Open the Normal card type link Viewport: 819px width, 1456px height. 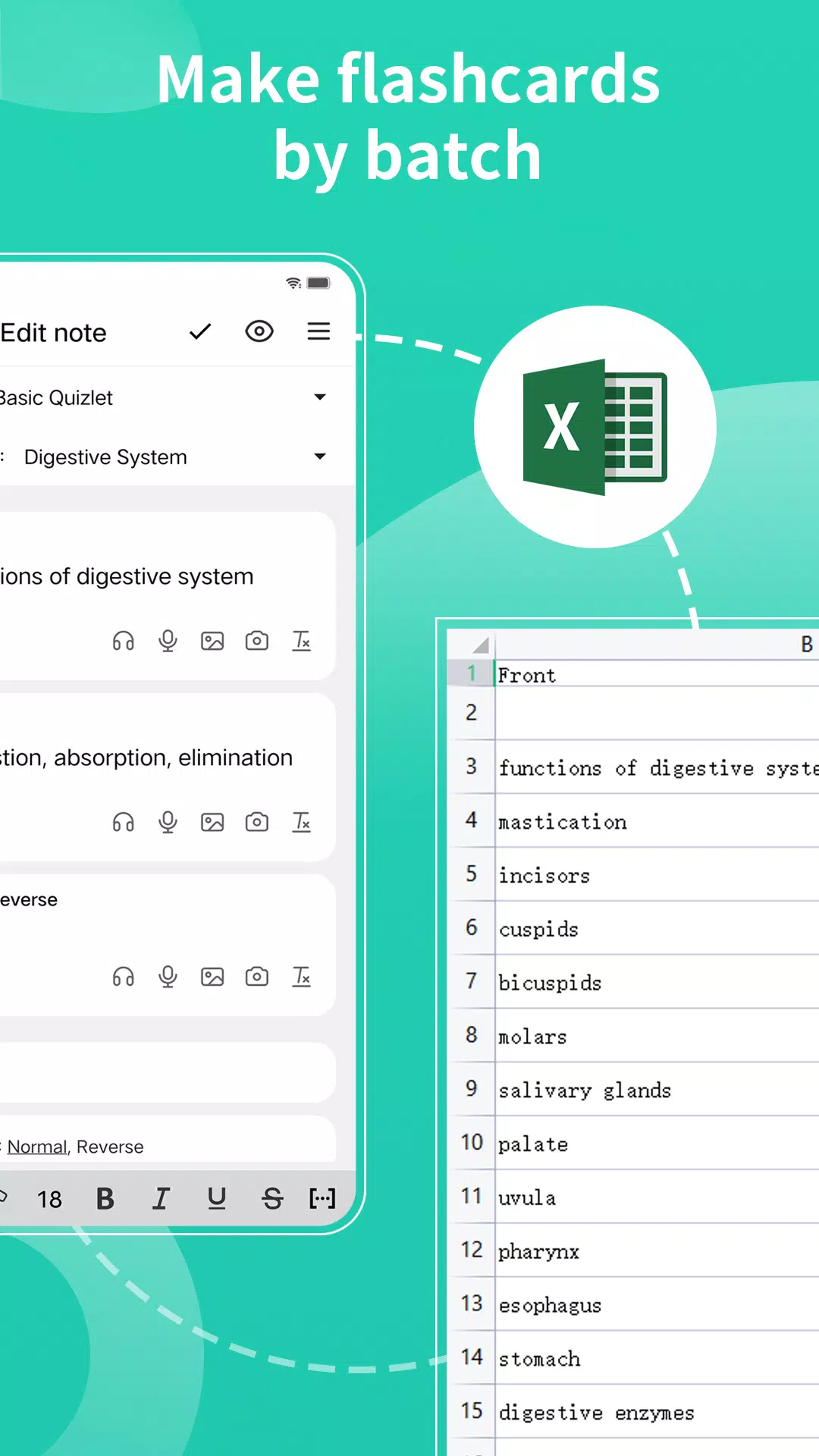pos(37,1147)
